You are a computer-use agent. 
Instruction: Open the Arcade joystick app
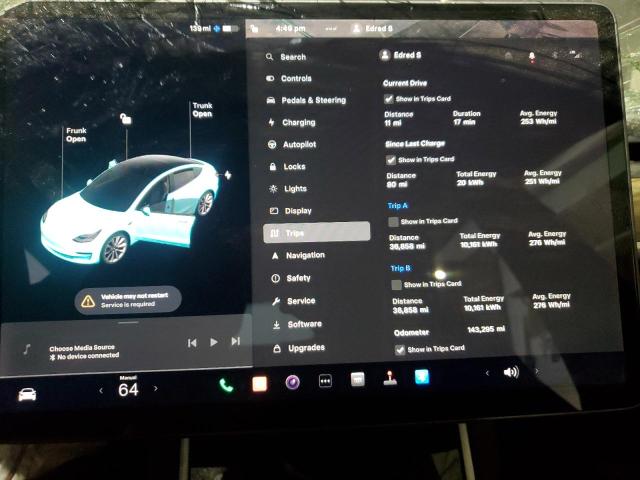tap(390, 378)
